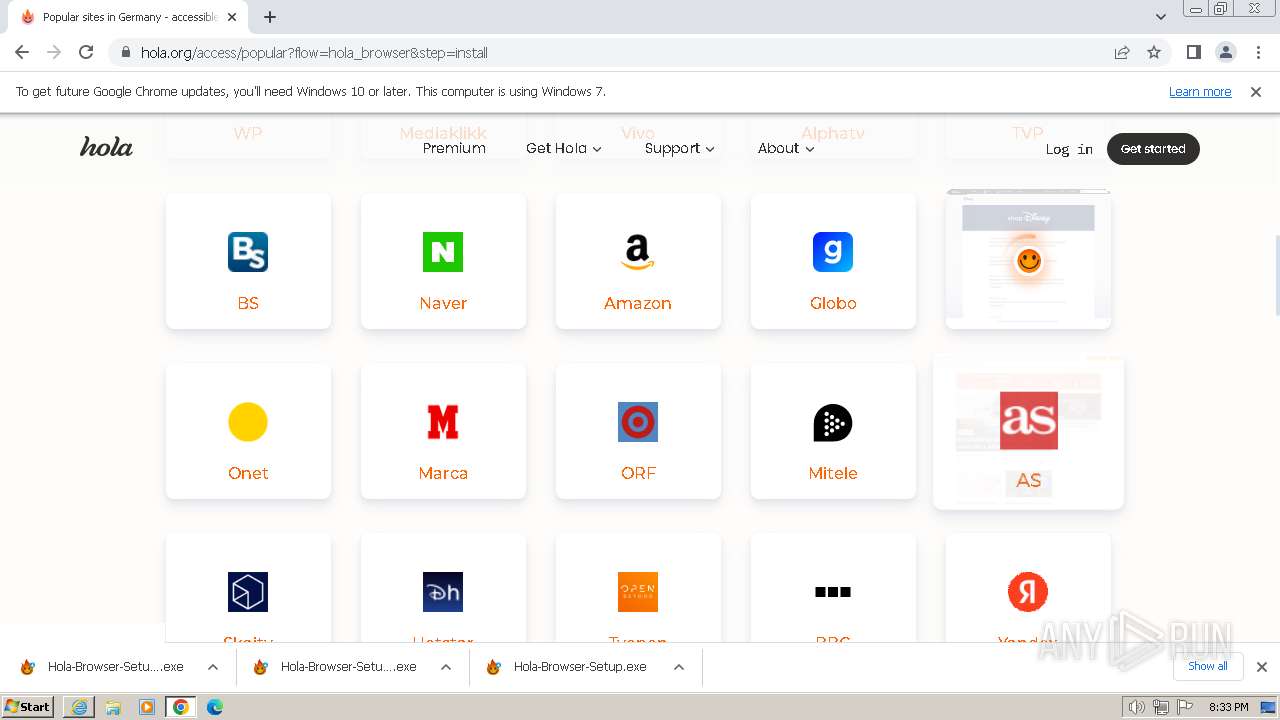The height and width of the screenshot is (720, 1280).
Task: Reload the current page
Action: tap(86, 52)
